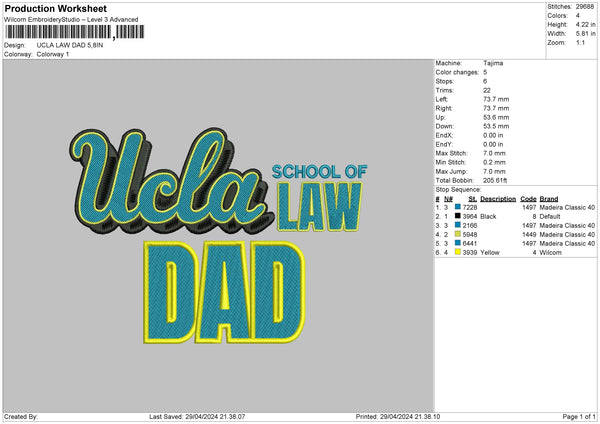Click the Stops label in machine info
Image resolution: width=600 pixels, height=424 pixels.
pyautogui.click(x=445, y=82)
